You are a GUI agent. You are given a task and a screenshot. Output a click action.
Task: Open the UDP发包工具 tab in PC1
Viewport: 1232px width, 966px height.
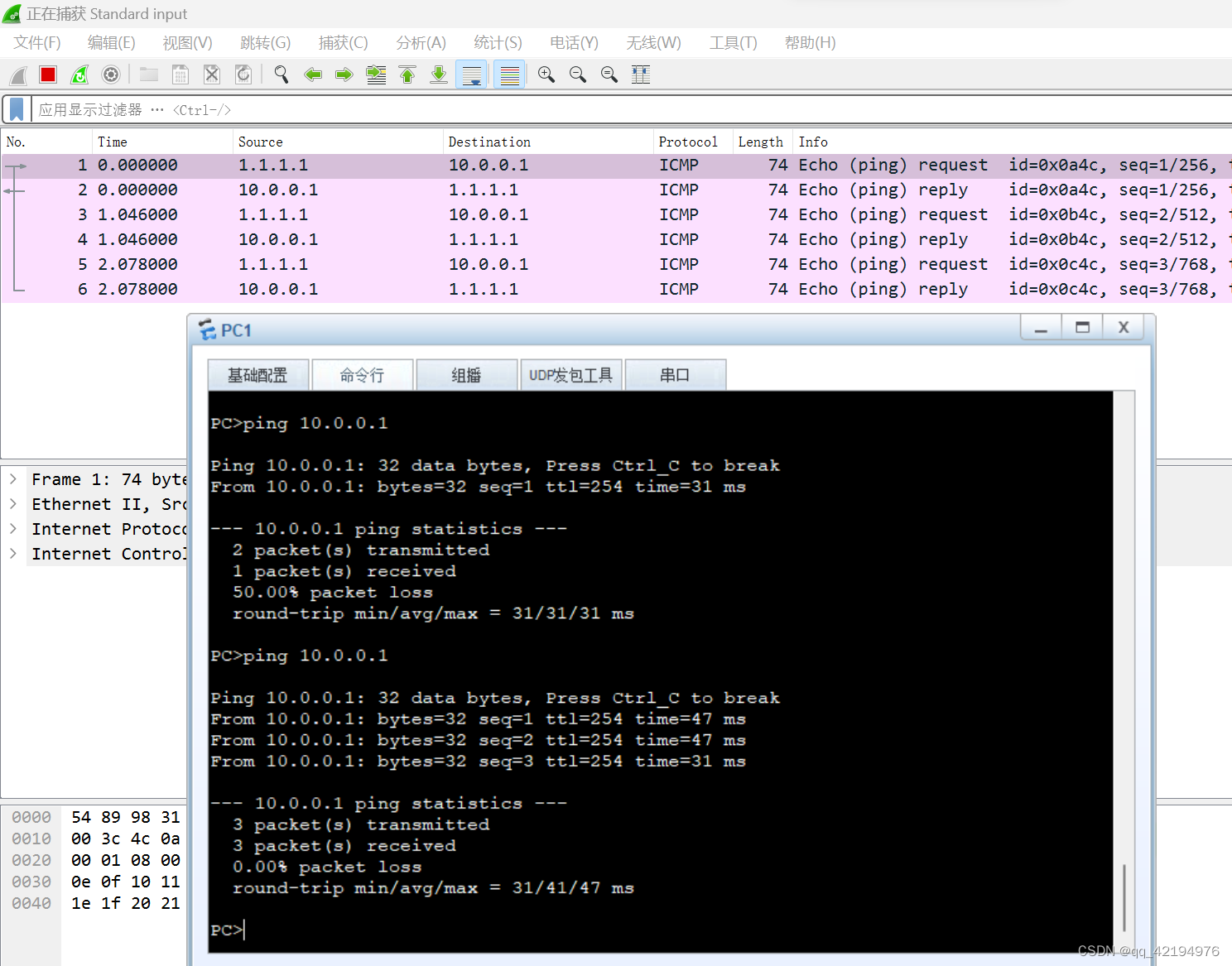pyautogui.click(x=571, y=375)
